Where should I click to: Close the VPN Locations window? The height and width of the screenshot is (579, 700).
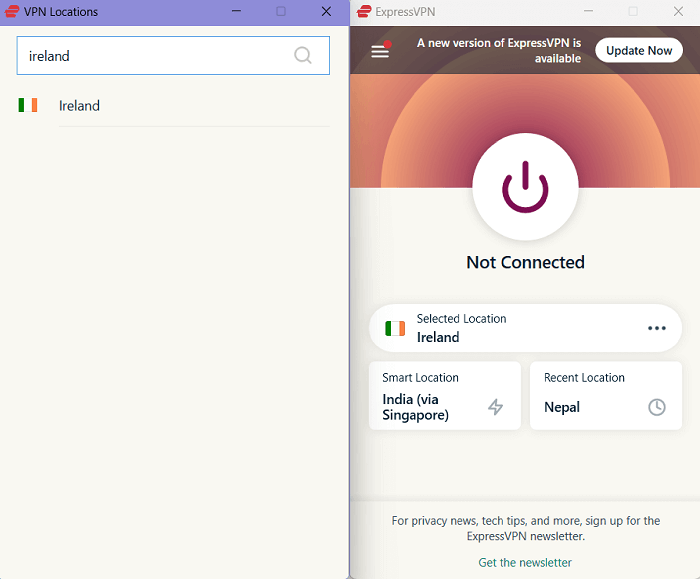click(326, 12)
